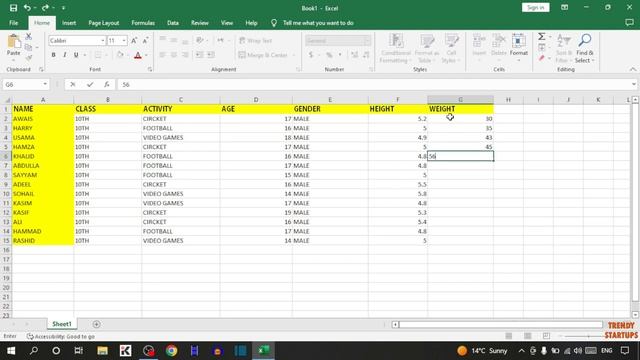
Task: Click Tell me what you want to do
Action: [318, 23]
